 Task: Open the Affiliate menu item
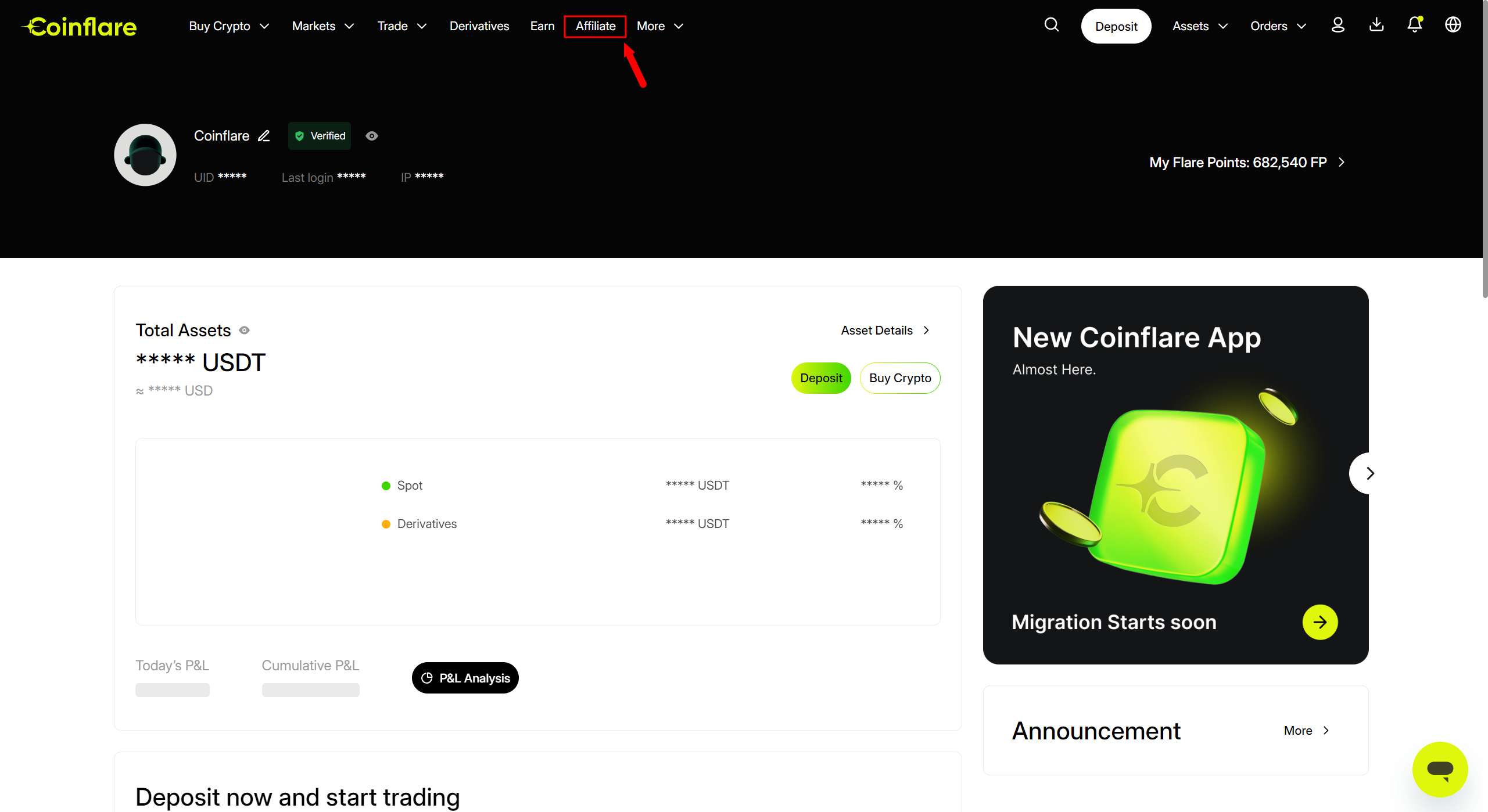595,26
